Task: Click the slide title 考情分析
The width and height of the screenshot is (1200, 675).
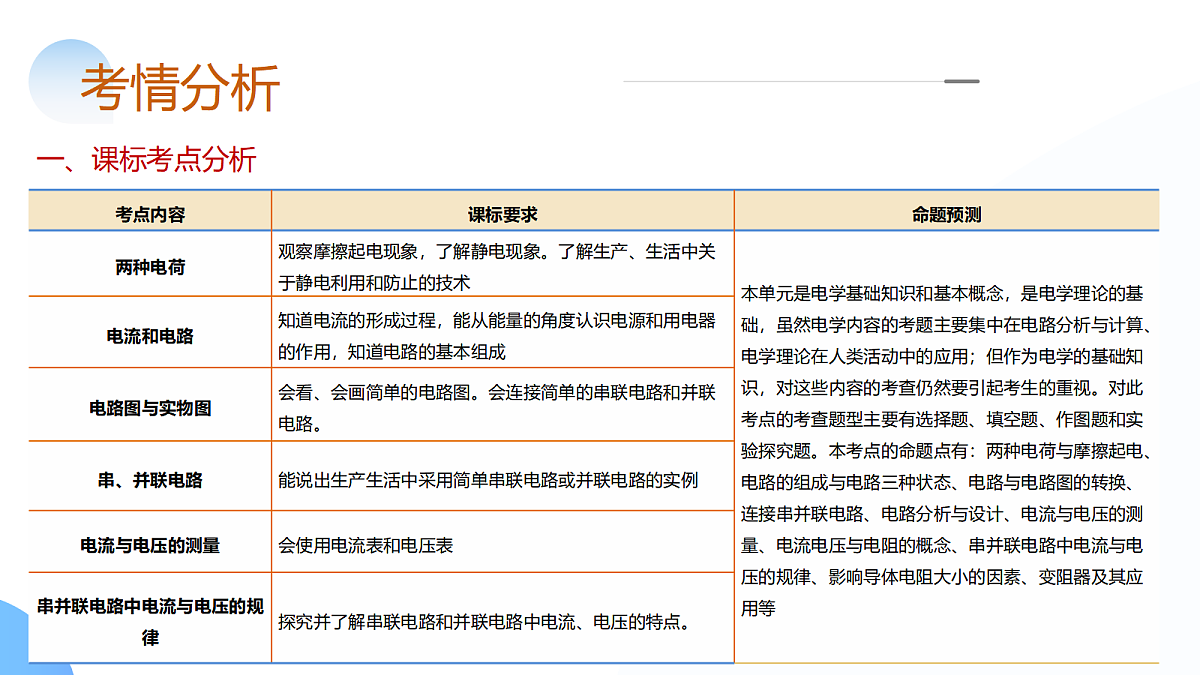Action: (180, 88)
